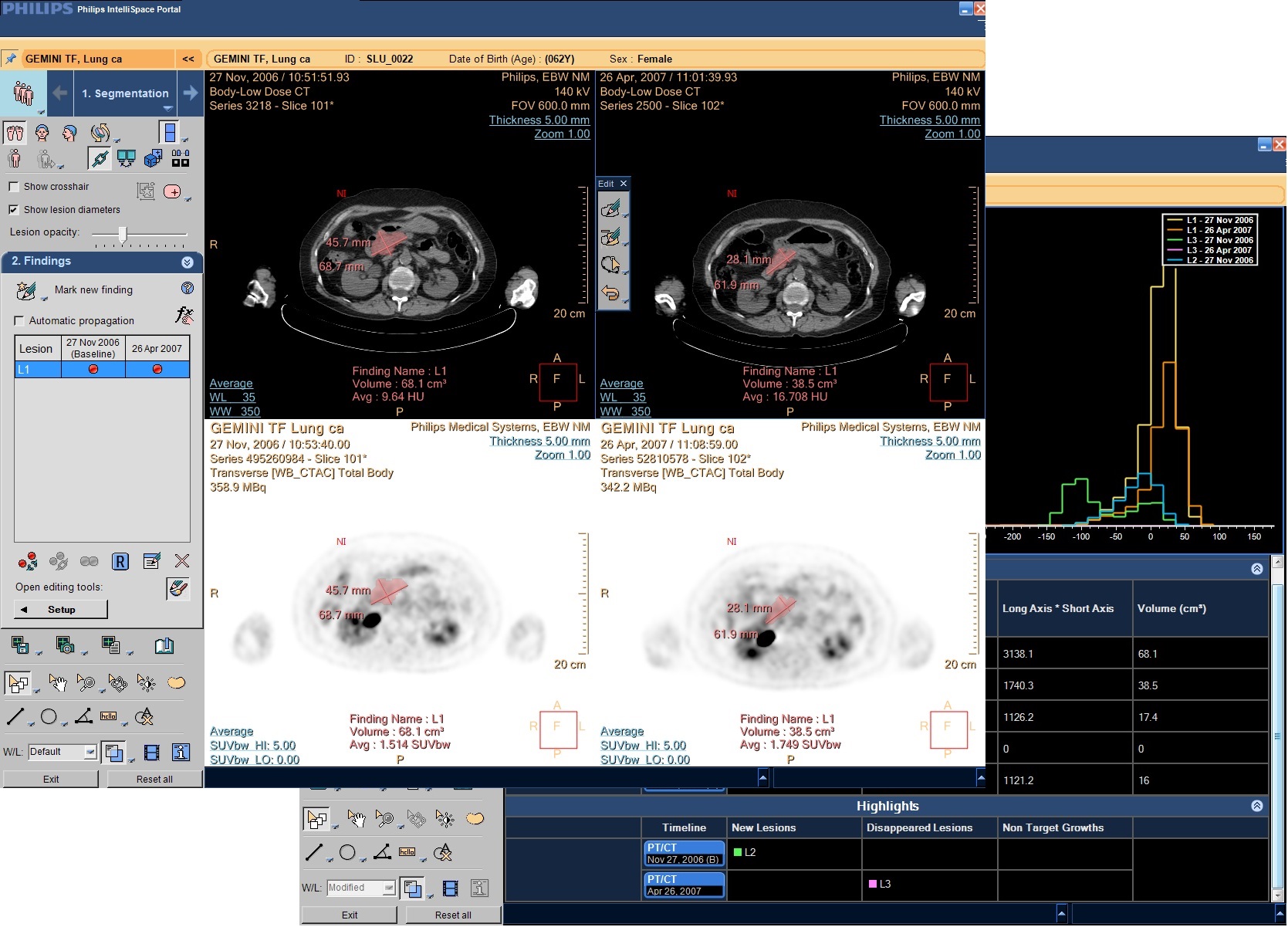1288x927 pixels.
Task: Collapse the Highlights section
Action: (x=1256, y=806)
